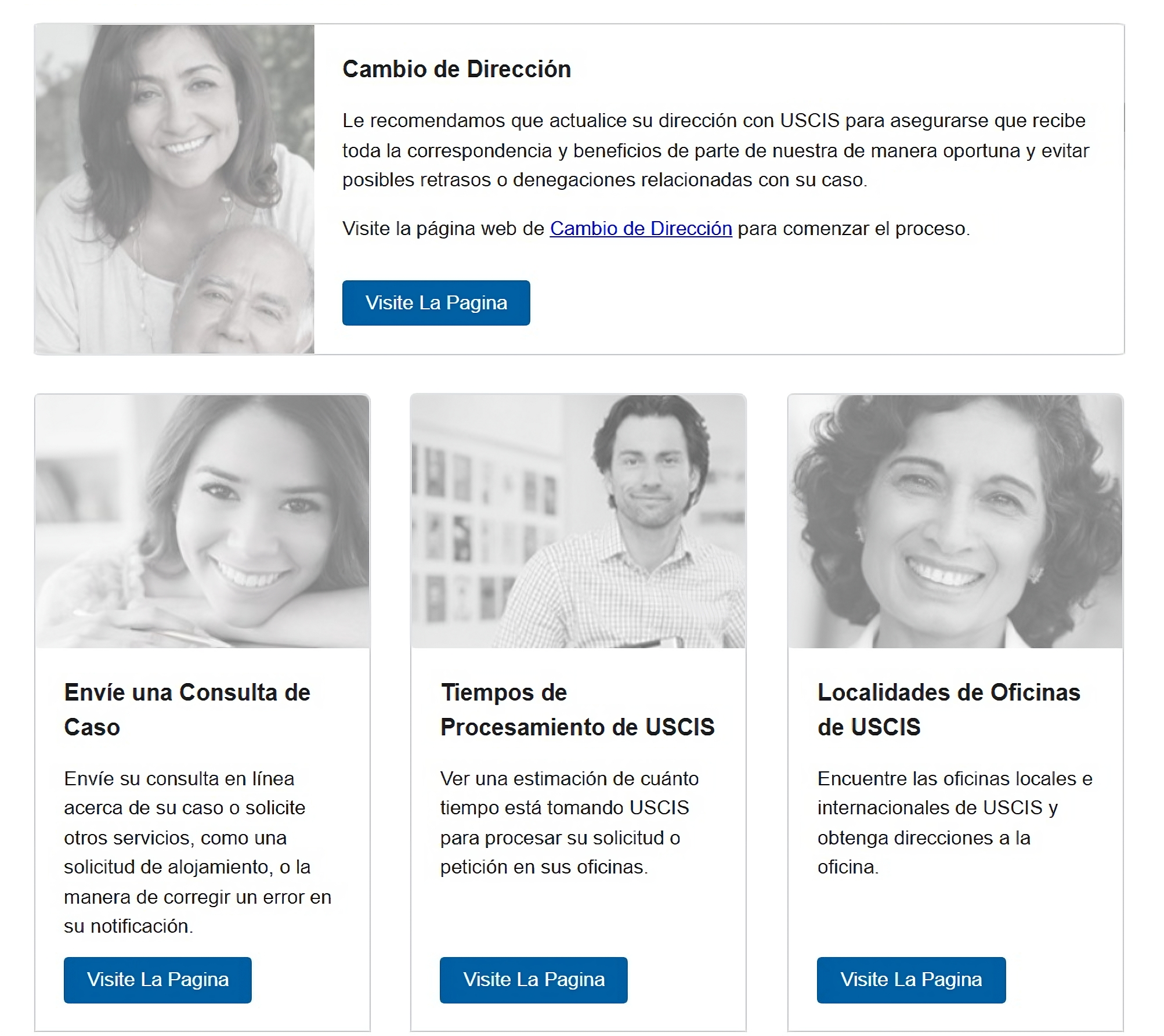Click Visite La Pagina for Envíe una Consulta de Caso

(x=158, y=980)
